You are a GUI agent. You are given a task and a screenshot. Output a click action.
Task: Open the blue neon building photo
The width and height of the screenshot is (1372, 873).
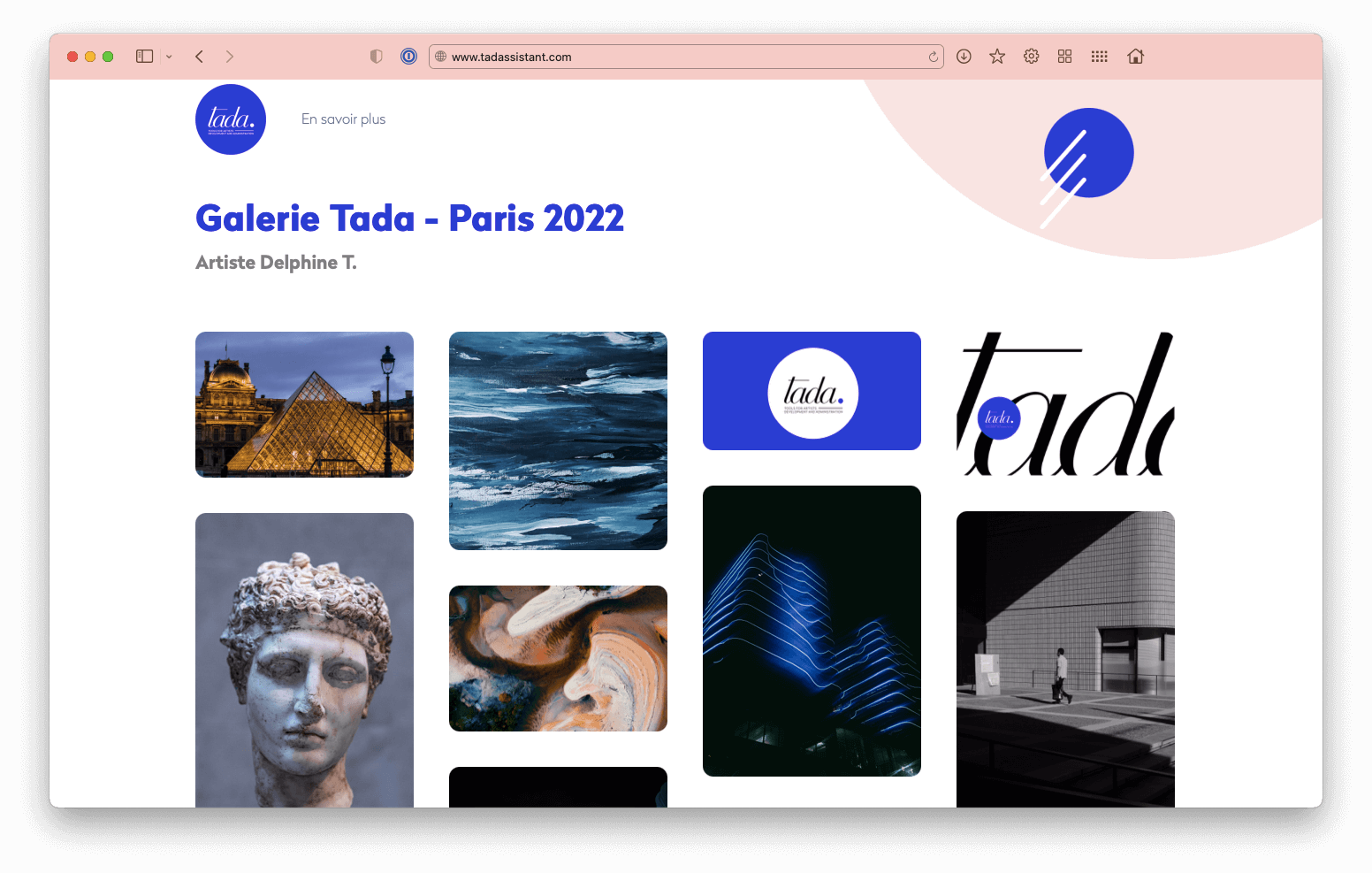coord(812,631)
